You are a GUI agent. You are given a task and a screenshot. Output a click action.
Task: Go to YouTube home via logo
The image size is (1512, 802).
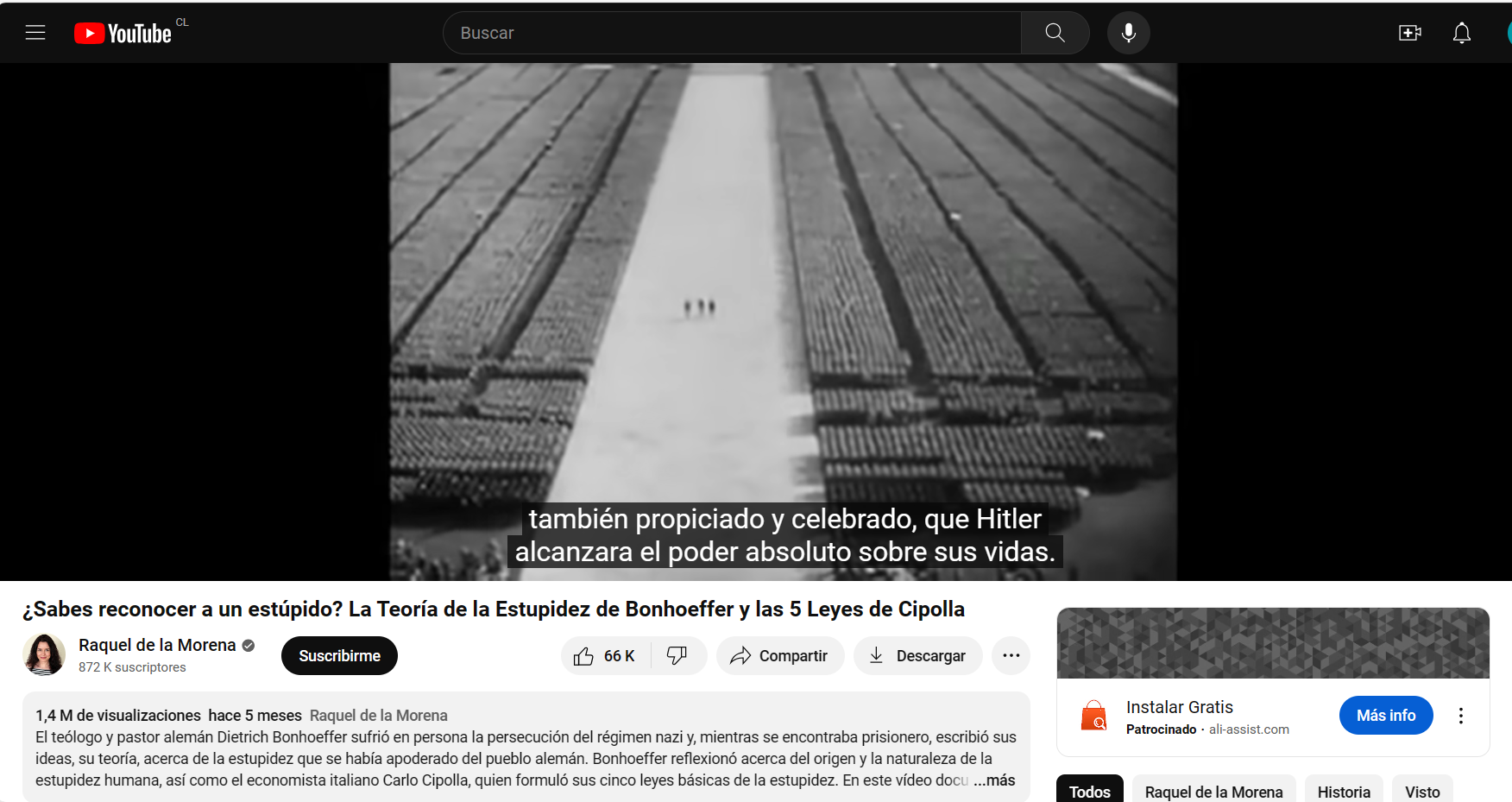click(123, 33)
